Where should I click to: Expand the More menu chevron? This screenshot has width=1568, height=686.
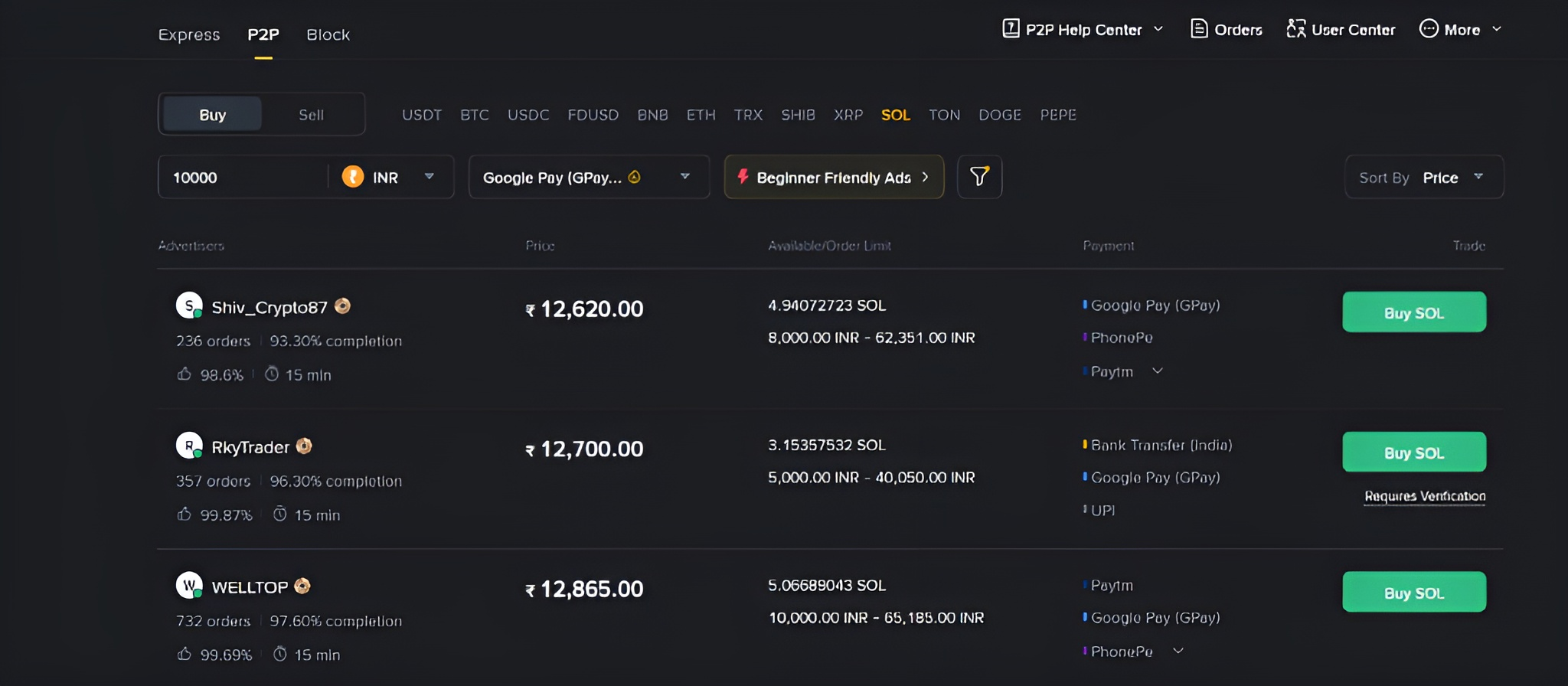1497,29
